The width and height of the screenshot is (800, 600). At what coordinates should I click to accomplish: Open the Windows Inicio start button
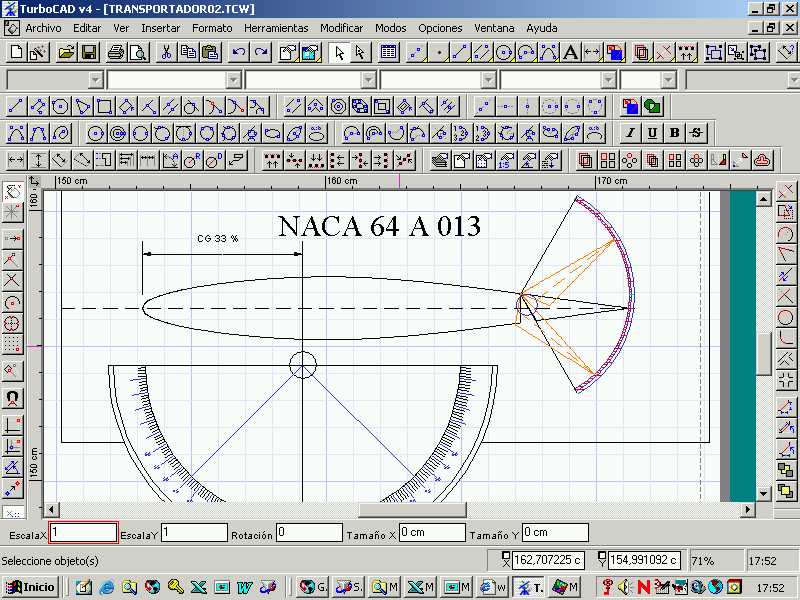(31, 587)
